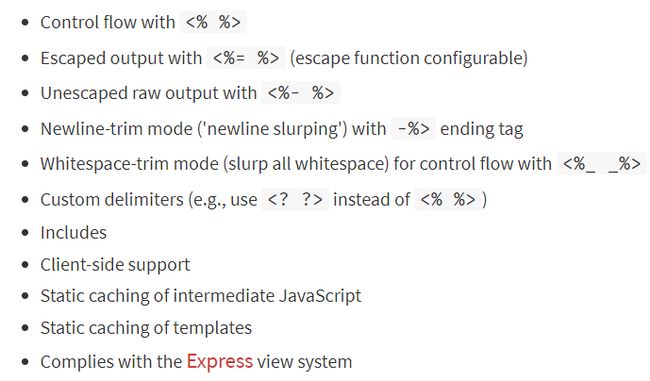The height and width of the screenshot is (381, 650).
Task: Click the <% %> code snippet after Control flow
Action: point(213,22)
